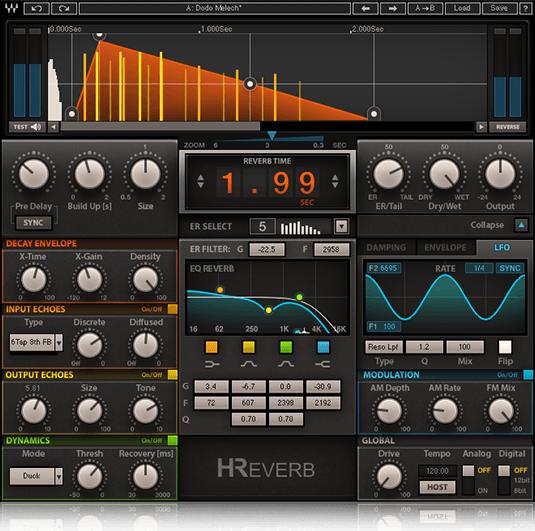535x531 pixels.
Task: Click the blue EQ band color swatch
Action: point(323,347)
